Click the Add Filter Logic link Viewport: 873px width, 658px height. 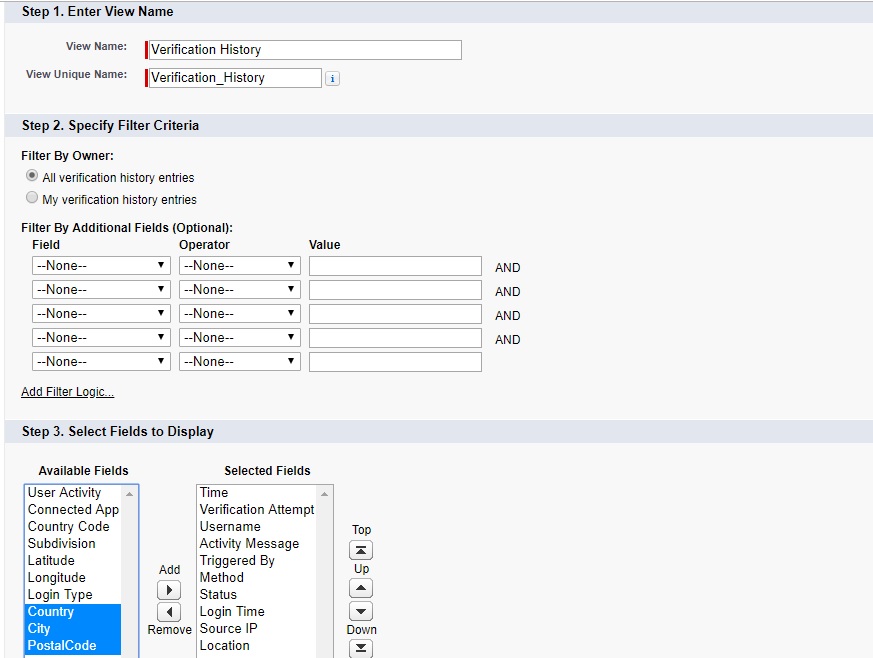pyautogui.click(x=67, y=391)
